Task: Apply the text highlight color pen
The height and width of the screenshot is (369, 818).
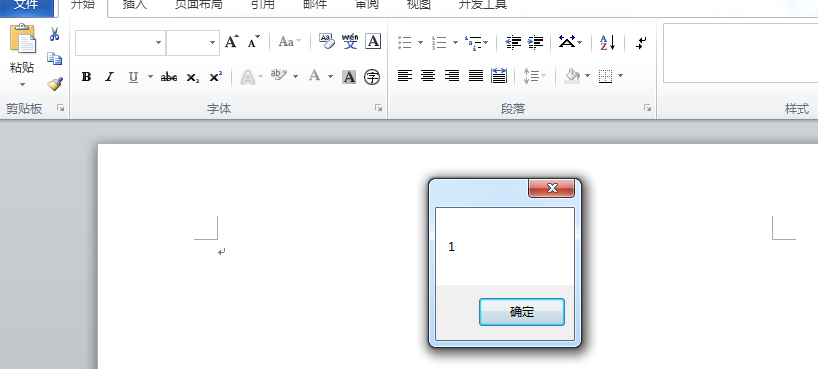Action: click(x=279, y=76)
